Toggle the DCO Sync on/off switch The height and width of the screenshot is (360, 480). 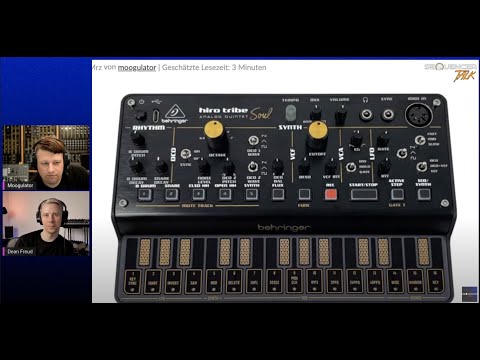tap(185, 154)
